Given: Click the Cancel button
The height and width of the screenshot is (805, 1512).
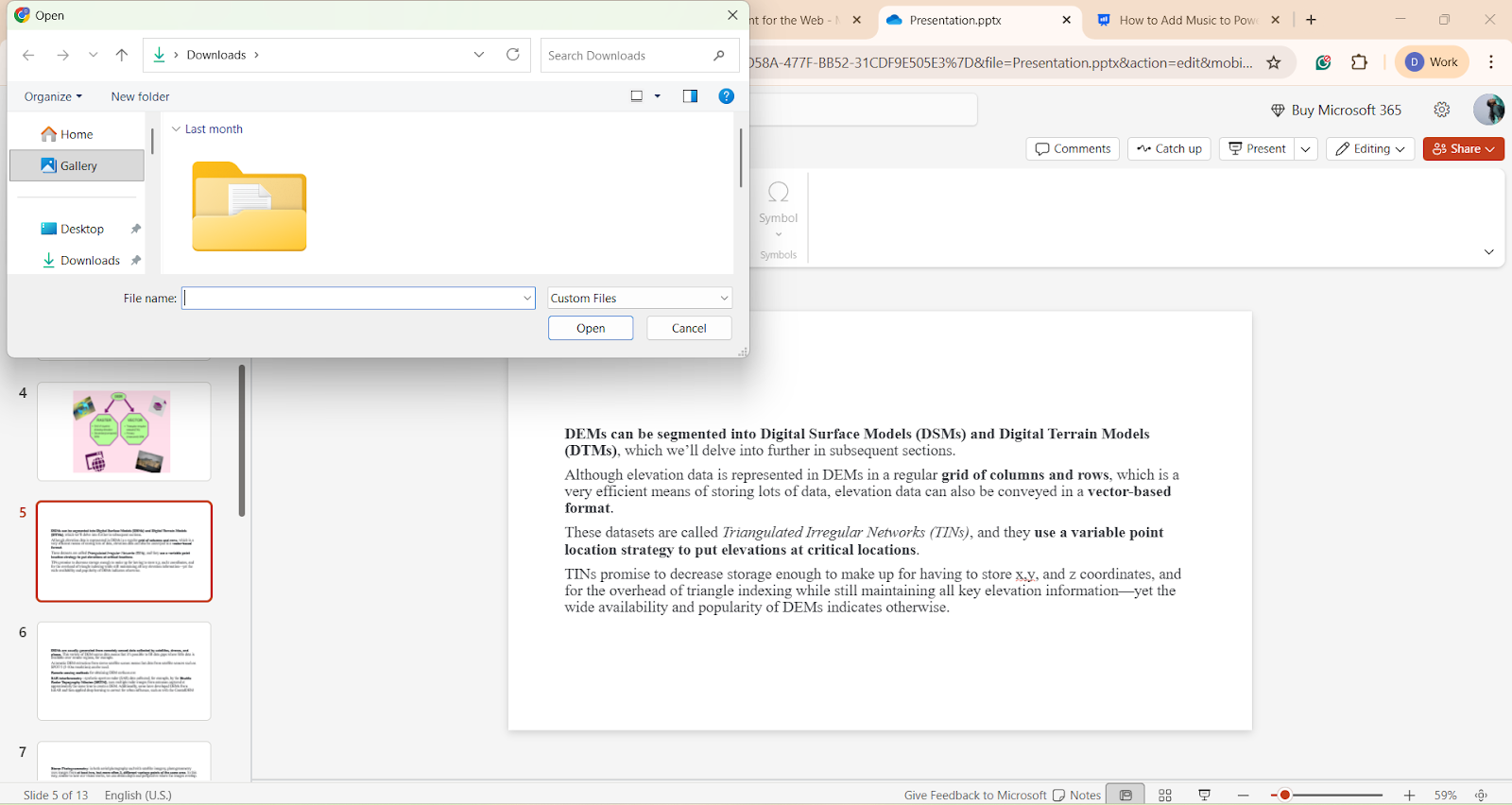Looking at the screenshot, I should (x=689, y=328).
